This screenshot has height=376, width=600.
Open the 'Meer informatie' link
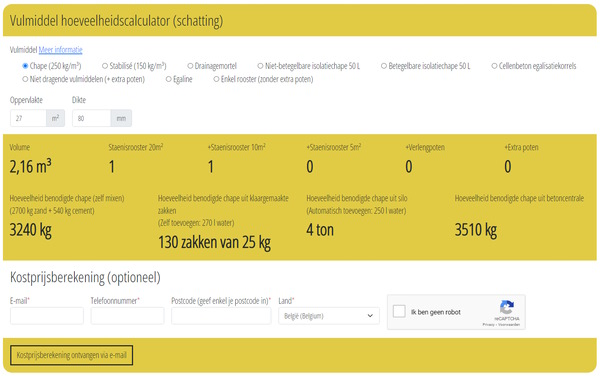point(60,50)
